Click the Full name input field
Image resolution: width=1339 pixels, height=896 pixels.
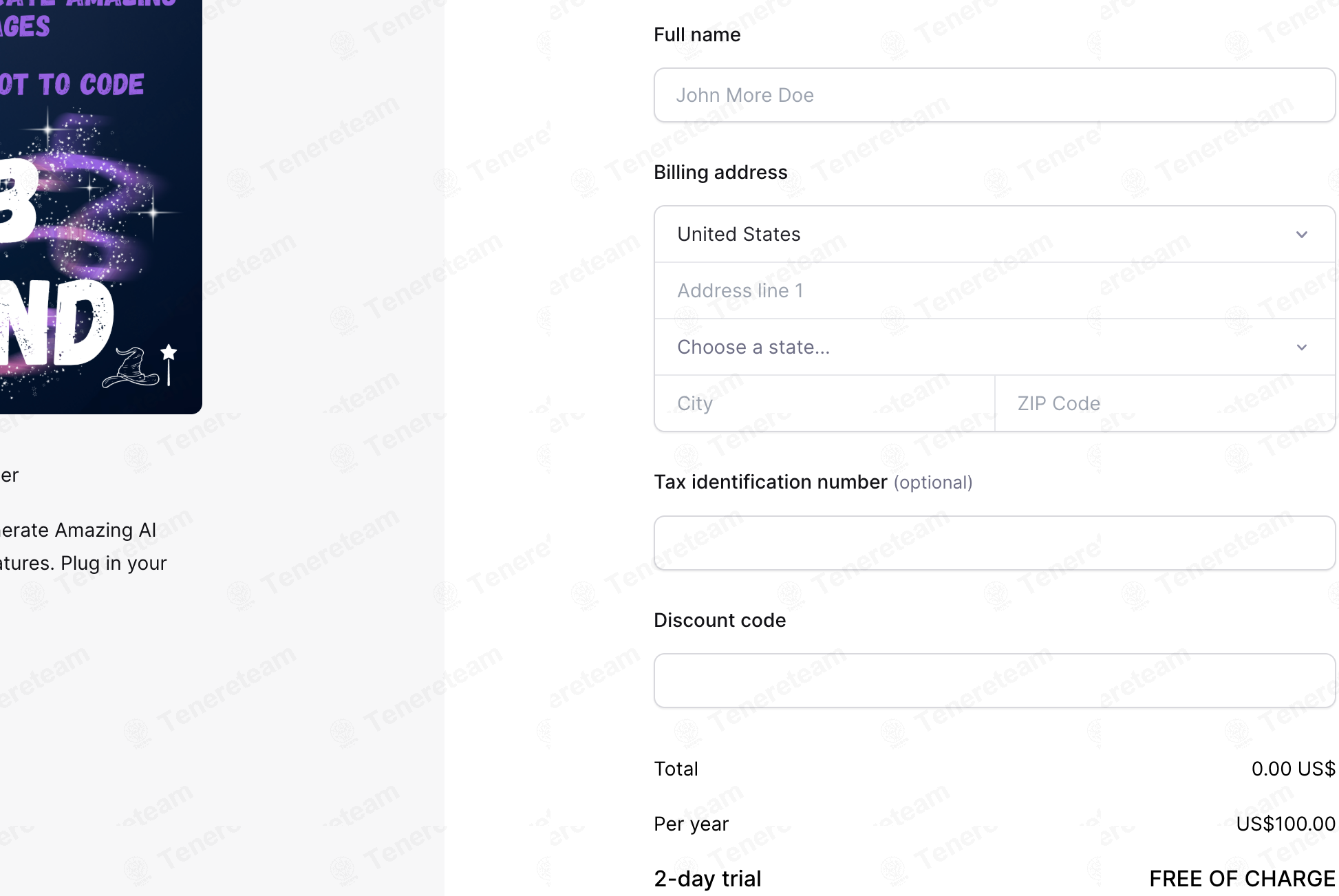pos(994,95)
